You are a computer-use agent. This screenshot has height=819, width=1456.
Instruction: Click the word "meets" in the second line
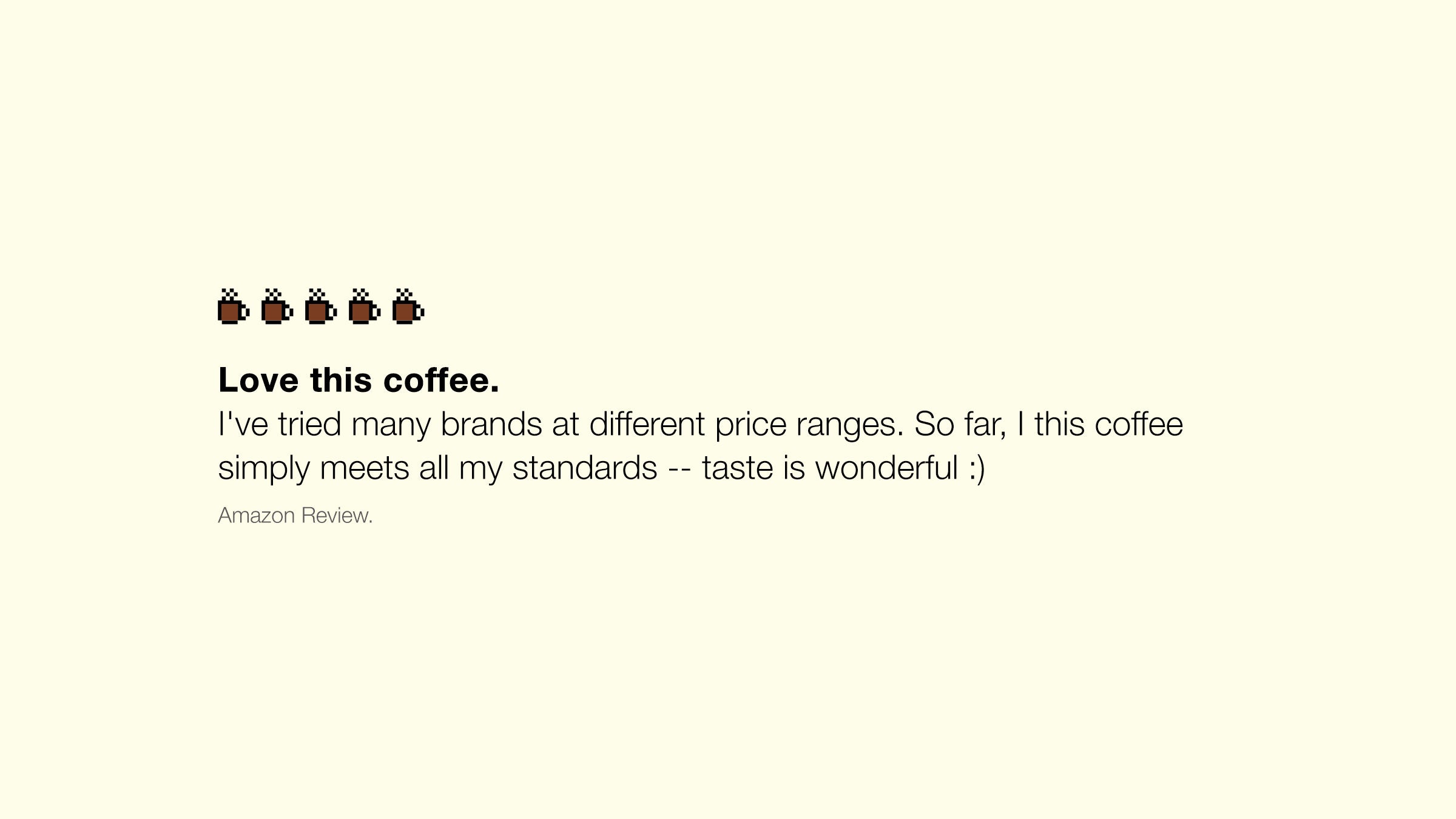[x=364, y=468]
